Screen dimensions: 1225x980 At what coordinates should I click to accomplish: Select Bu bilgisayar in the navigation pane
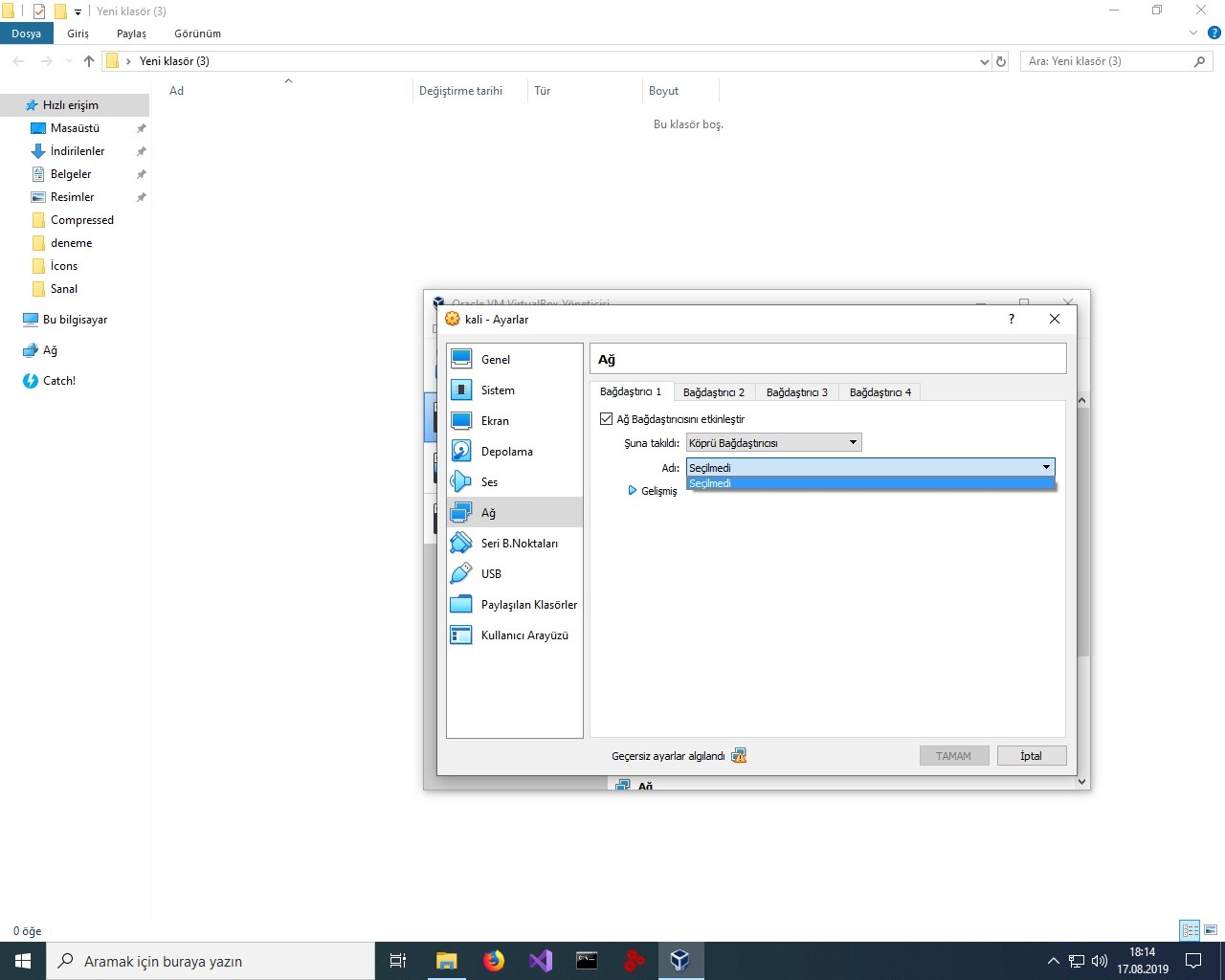pos(75,320)
